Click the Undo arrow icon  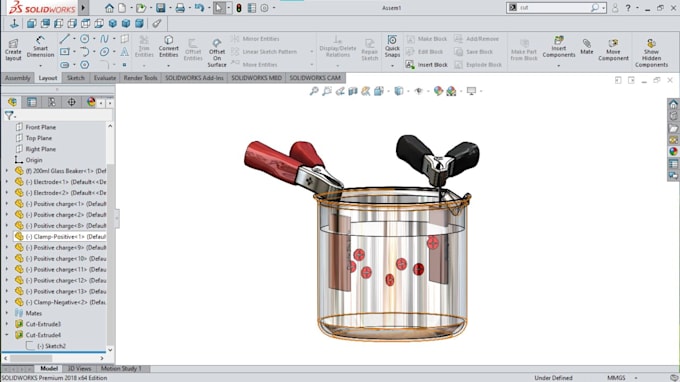pos(199,8)
